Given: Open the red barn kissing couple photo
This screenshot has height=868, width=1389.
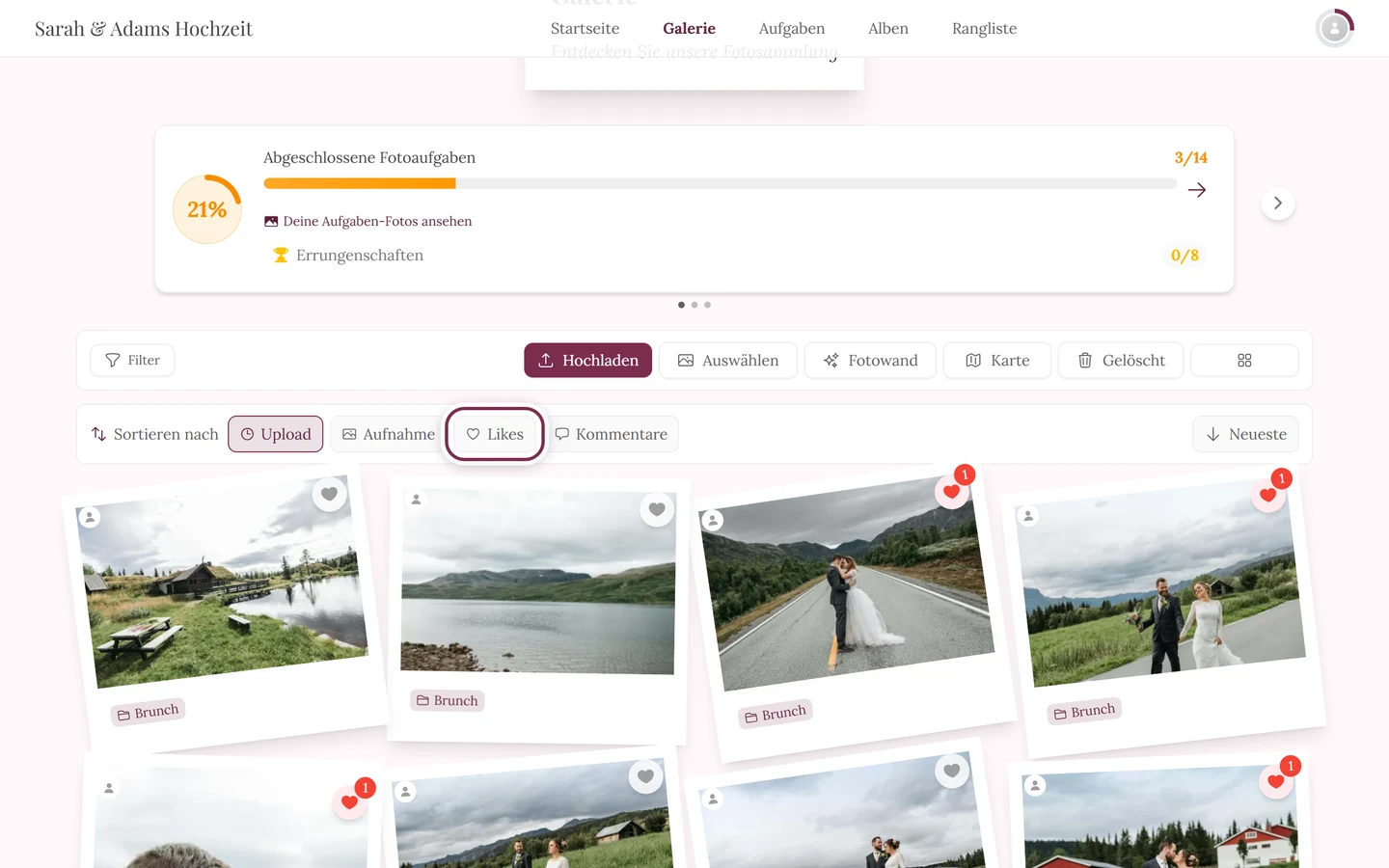Looking at the screenshot, I should 1160,818.
